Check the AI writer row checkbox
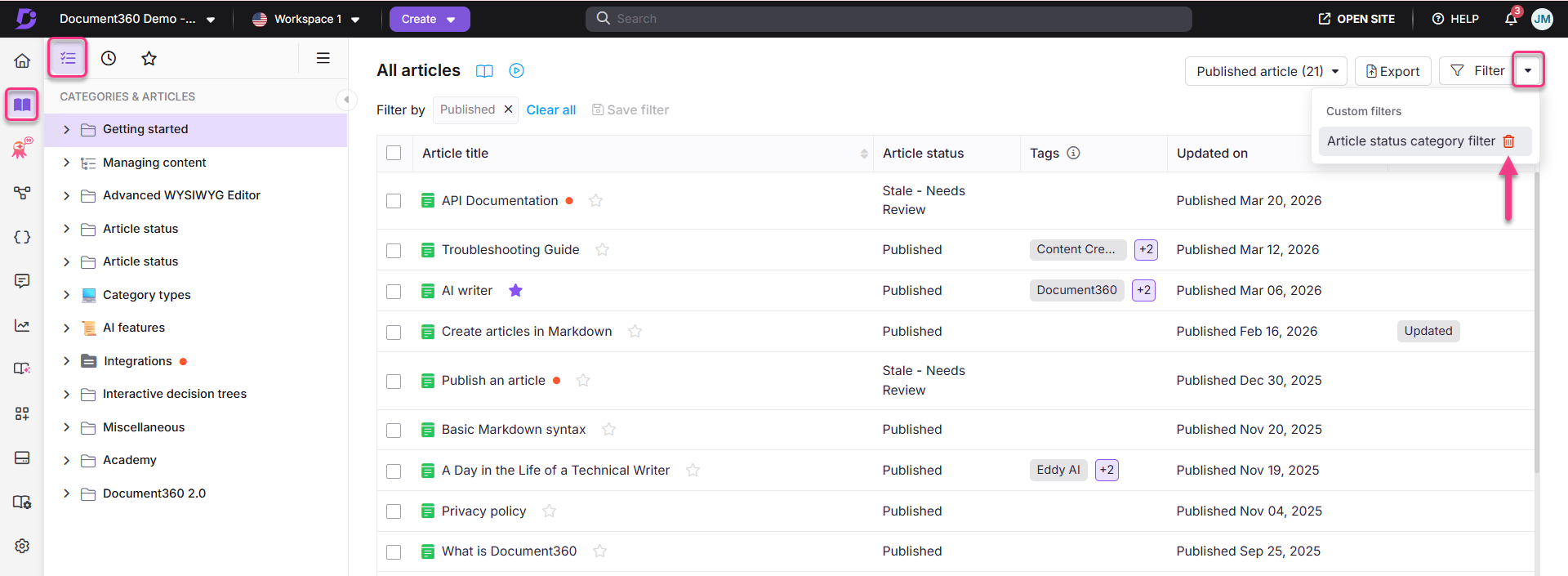 [394, 291]
